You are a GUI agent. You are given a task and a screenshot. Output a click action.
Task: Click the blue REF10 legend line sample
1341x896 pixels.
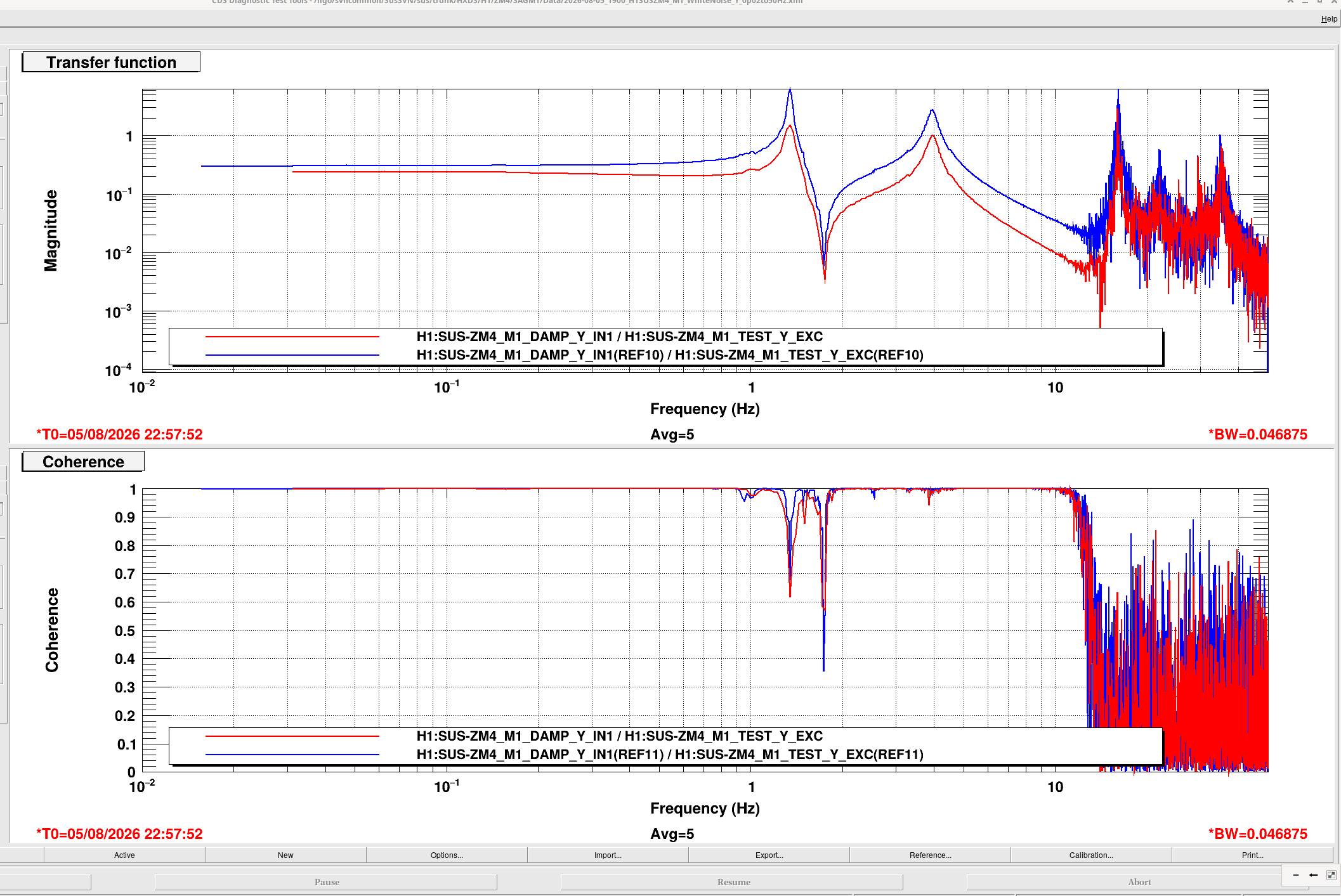tap(292, 355)
